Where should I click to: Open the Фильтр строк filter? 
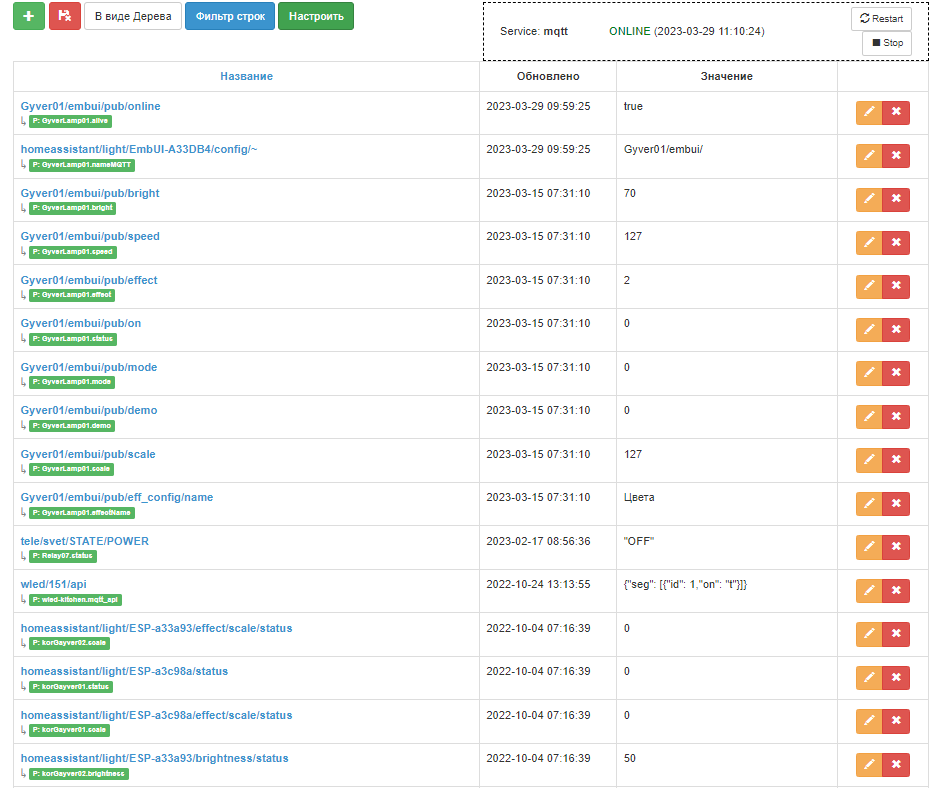230,16
